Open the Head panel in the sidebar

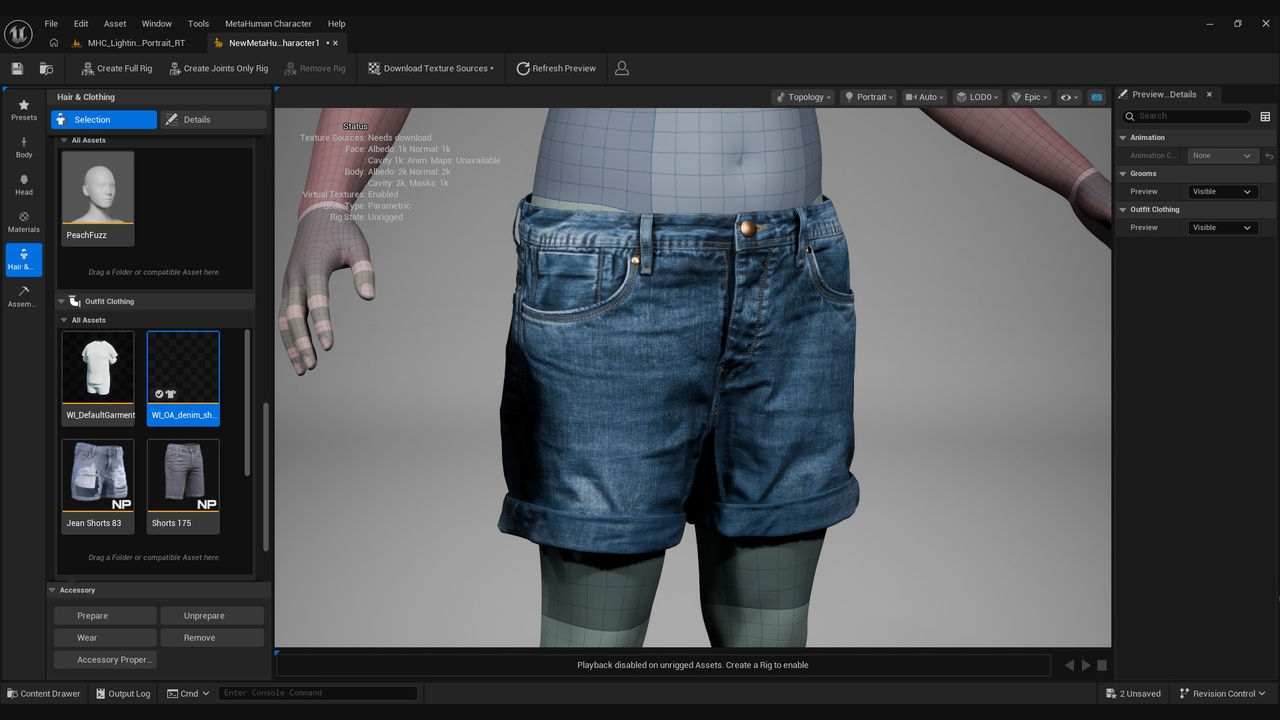24,185
